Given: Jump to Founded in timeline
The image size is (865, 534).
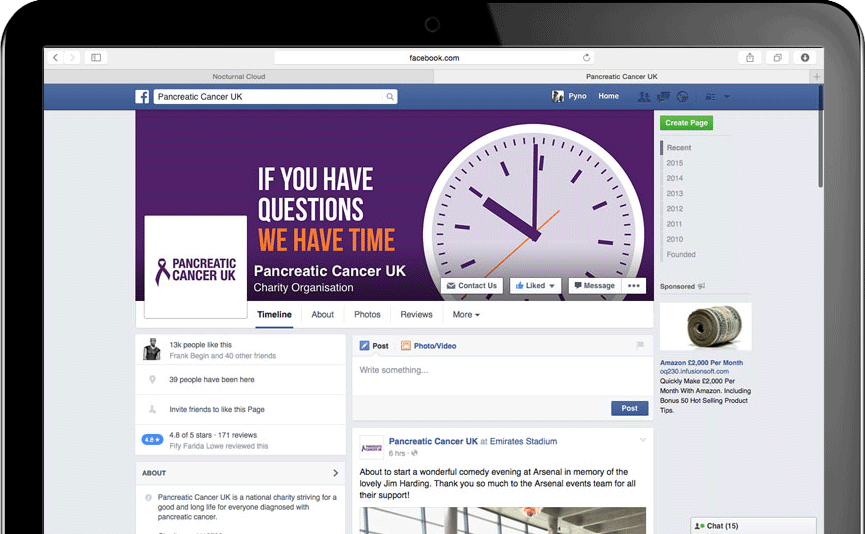Looking at the screenshot, I should click(681, 254).
